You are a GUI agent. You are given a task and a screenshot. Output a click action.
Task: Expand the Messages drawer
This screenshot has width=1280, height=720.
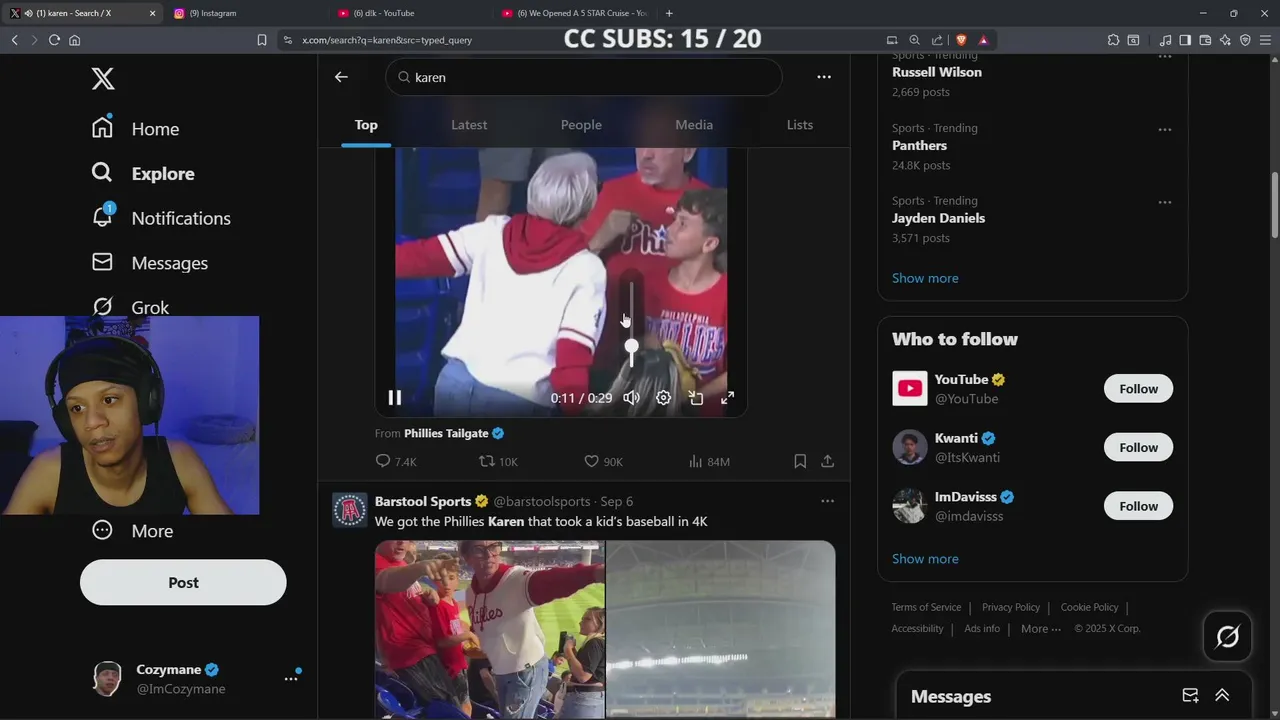tap(1222, 696)
